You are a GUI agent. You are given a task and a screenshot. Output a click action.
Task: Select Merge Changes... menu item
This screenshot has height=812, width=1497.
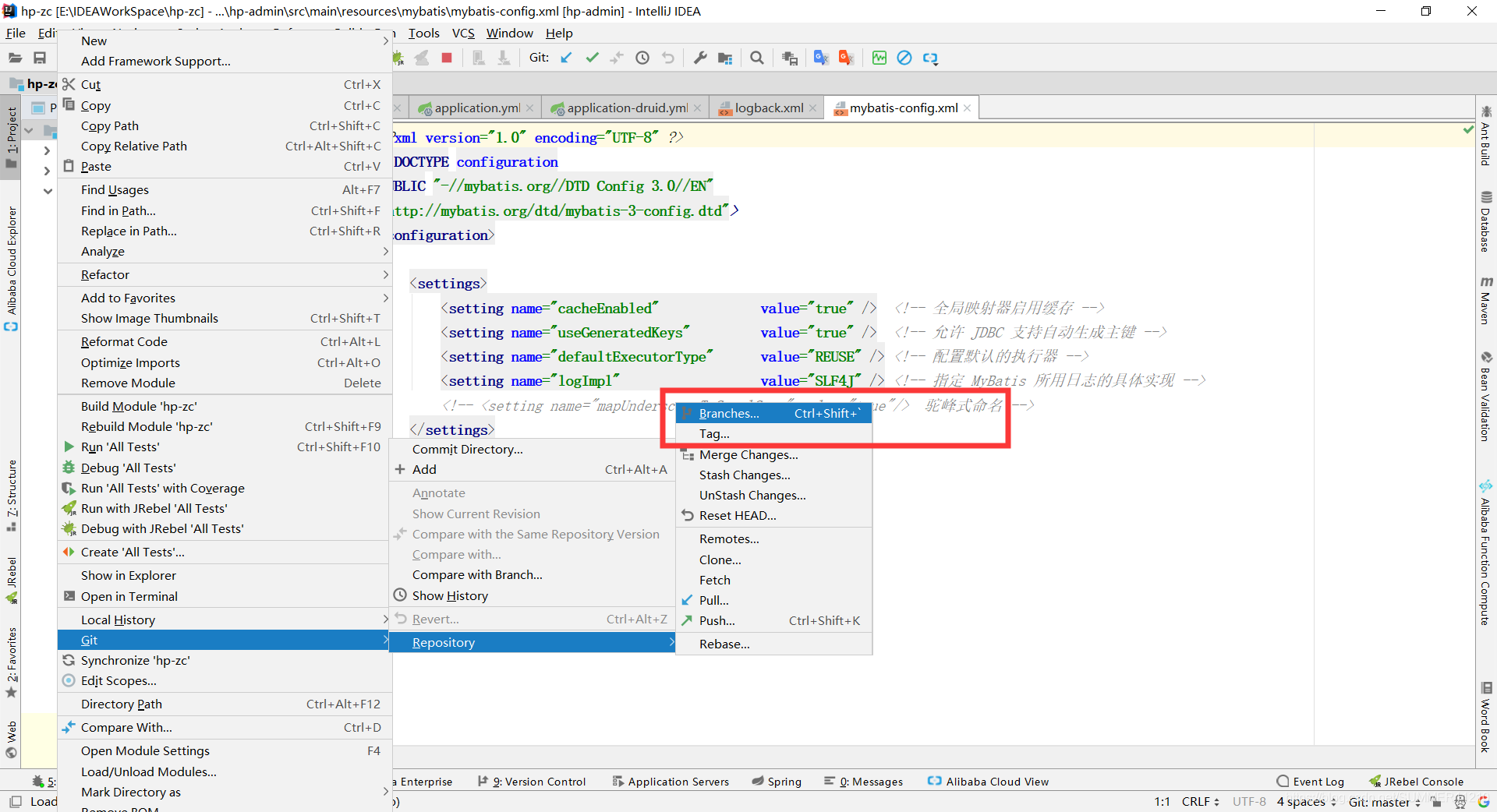pos(773,454)
